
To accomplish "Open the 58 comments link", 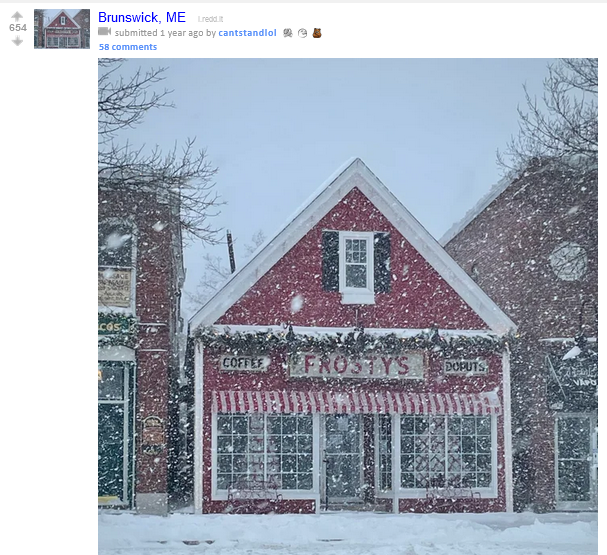I will (x=128, y=47).
